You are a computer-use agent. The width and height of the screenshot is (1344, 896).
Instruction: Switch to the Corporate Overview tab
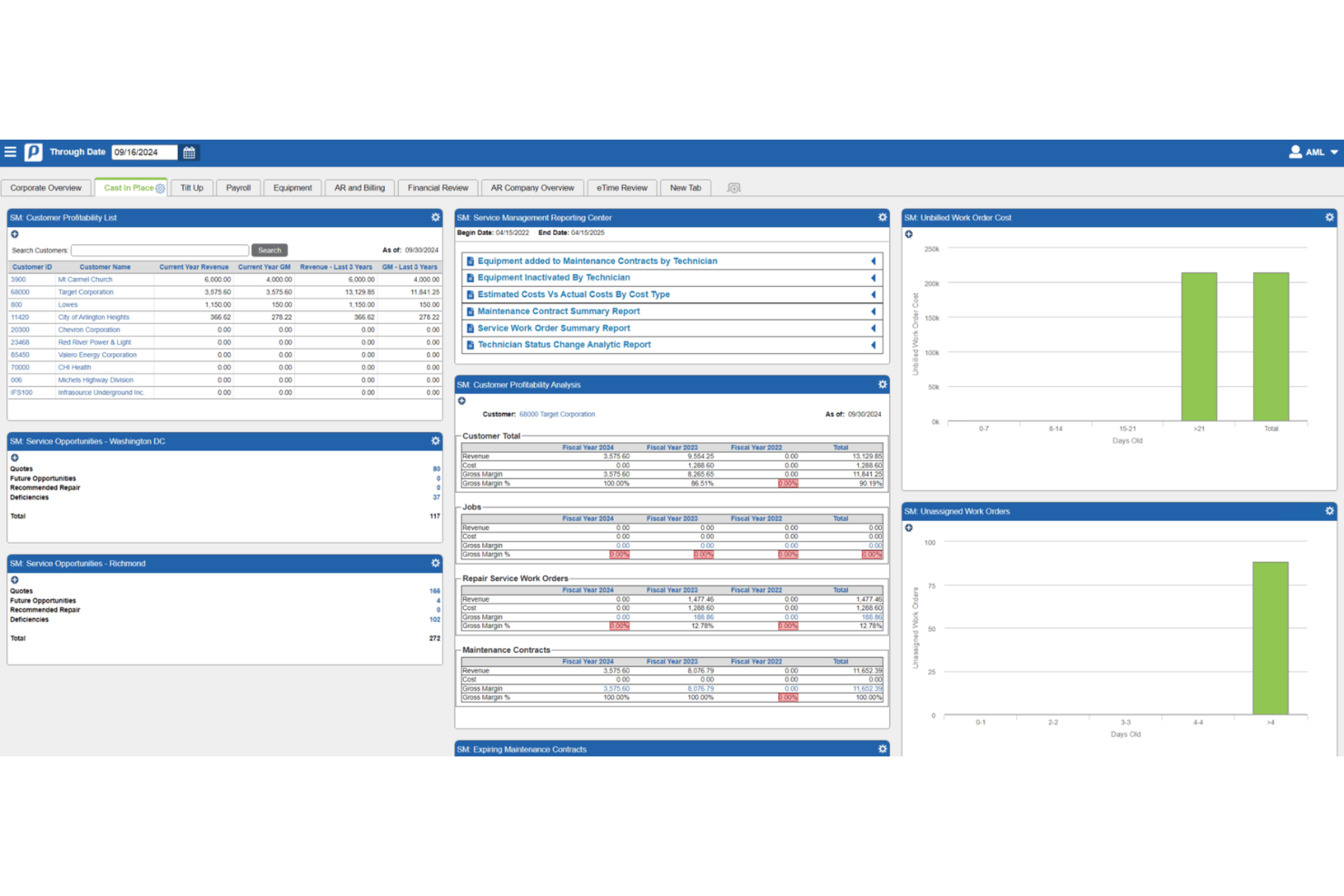click(x=46, y=188)
